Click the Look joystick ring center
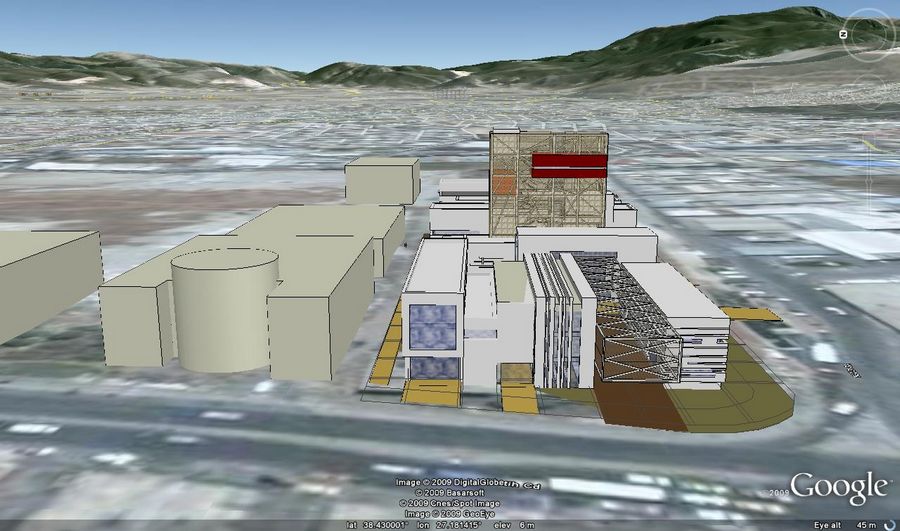Viewport: 900px width, 531px height. (x=866, y=36)
